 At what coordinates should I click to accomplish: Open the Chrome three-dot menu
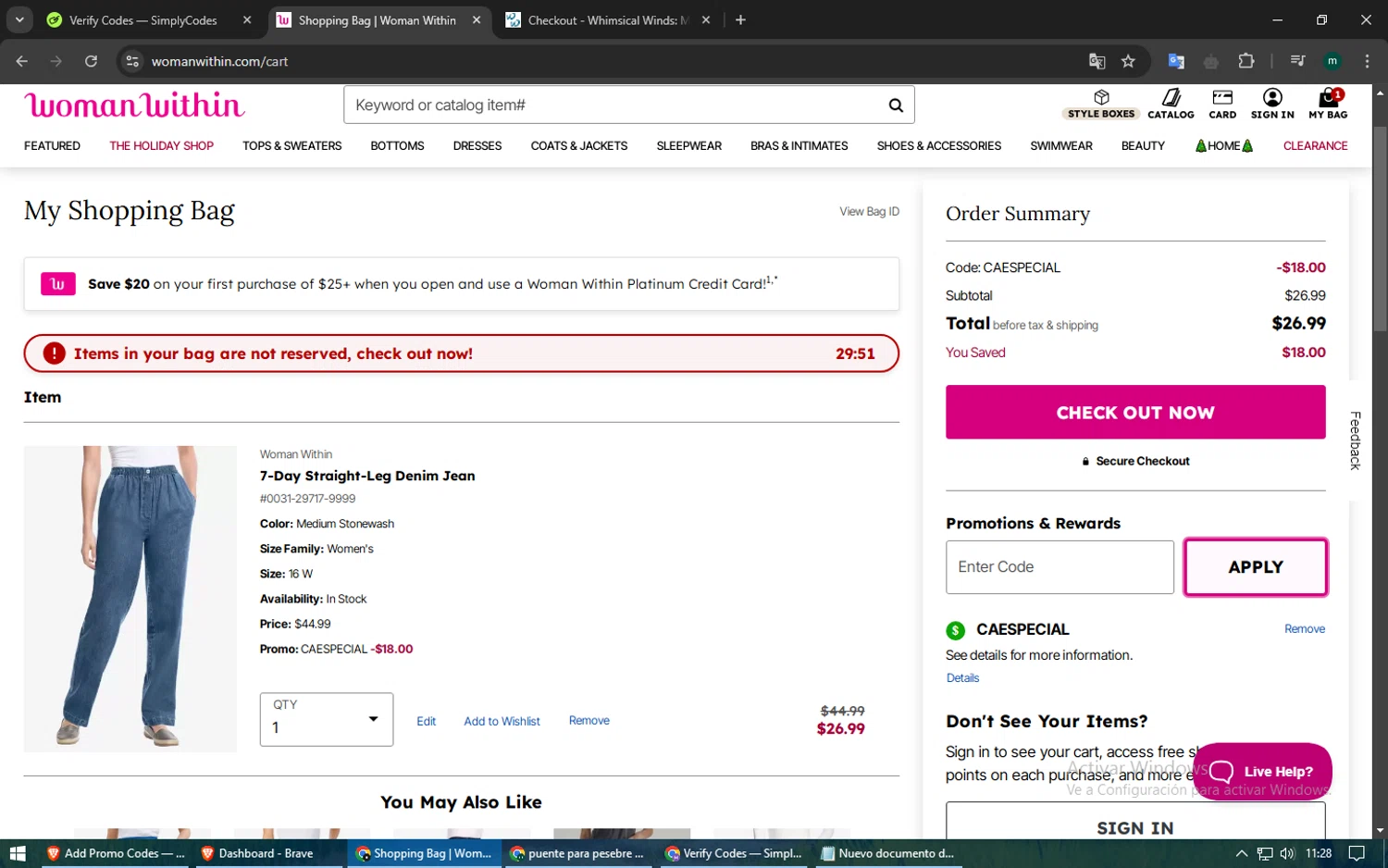click(x=1367, y=61)
